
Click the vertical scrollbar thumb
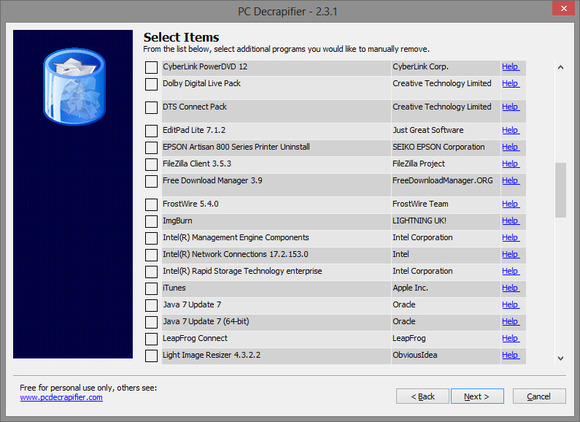pos(560,190)
